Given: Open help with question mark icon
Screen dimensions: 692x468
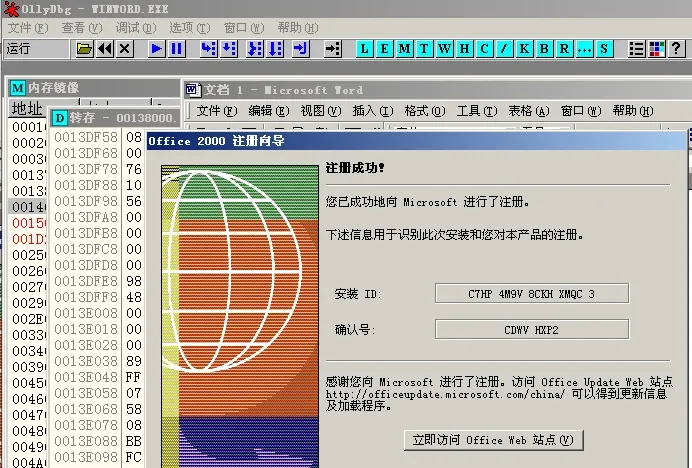Looking at the screenshot, I should click(x=676, y=49).
